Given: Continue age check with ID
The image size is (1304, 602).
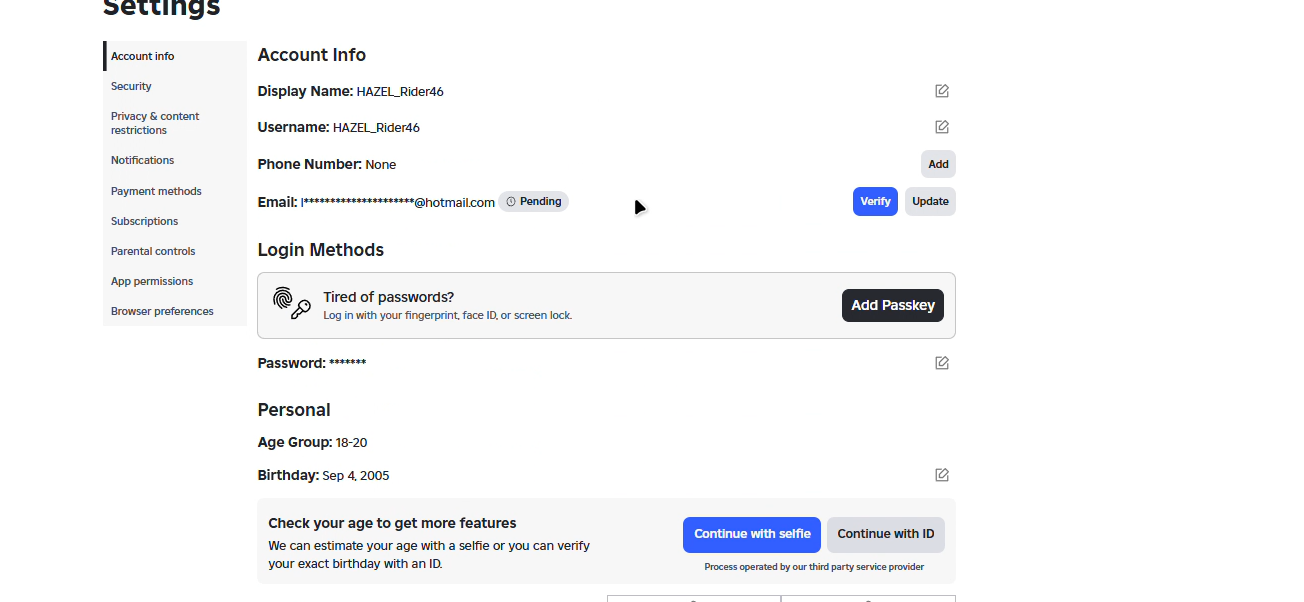Looking at the screenshot, I should click(886, 534).
